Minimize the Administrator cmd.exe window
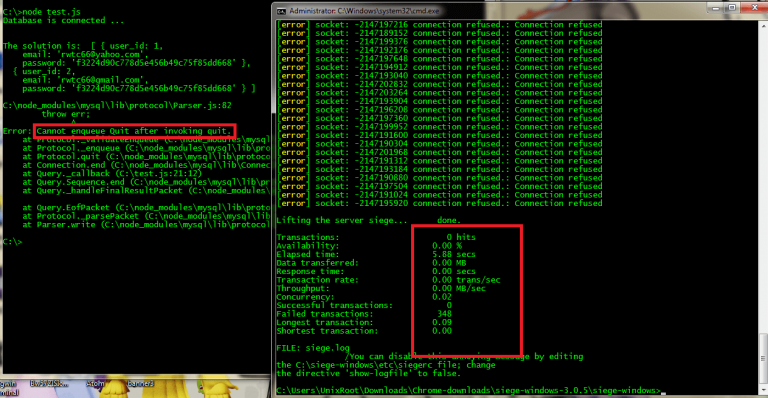This screenshot has width=768, height=398. 716,8
